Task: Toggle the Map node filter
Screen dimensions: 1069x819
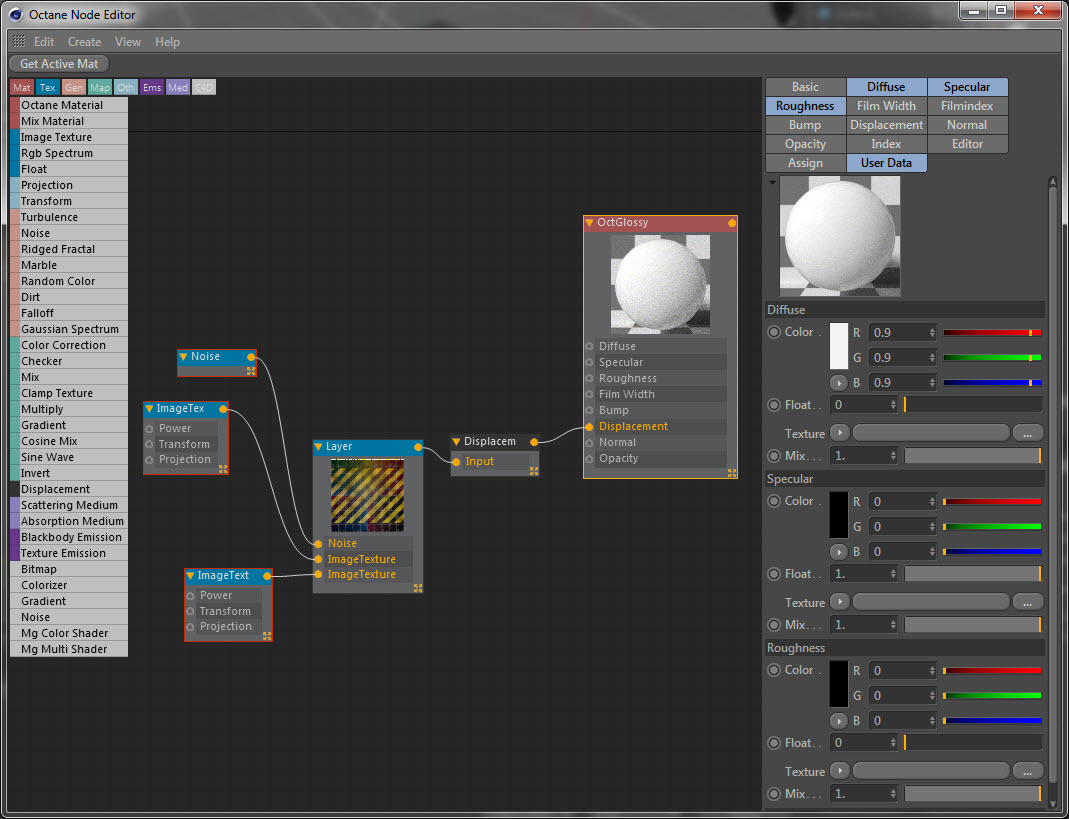Action: [x=100, y=87]
